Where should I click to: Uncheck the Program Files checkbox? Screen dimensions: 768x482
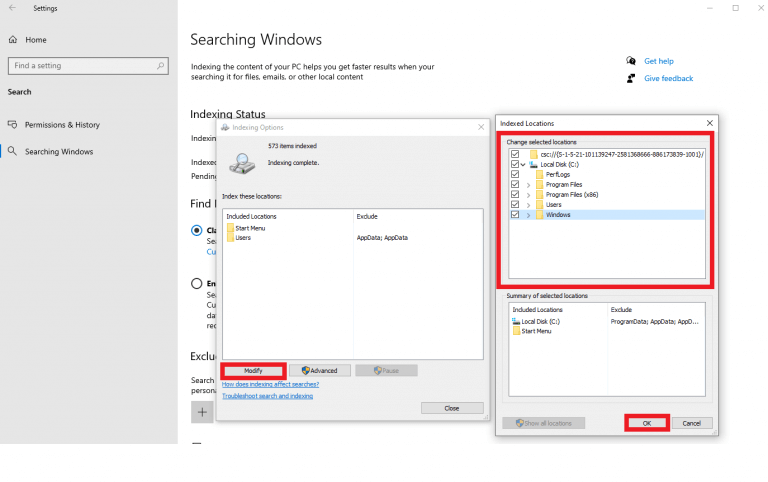(x=515, y=184)
